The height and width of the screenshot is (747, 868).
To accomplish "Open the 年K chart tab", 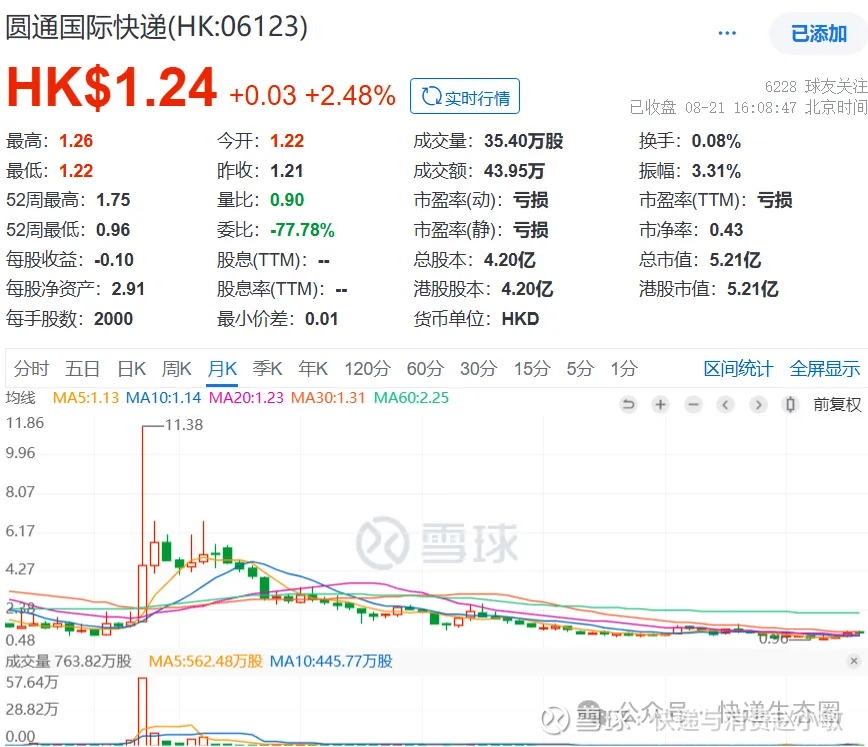I will click(x=313, y=369).
